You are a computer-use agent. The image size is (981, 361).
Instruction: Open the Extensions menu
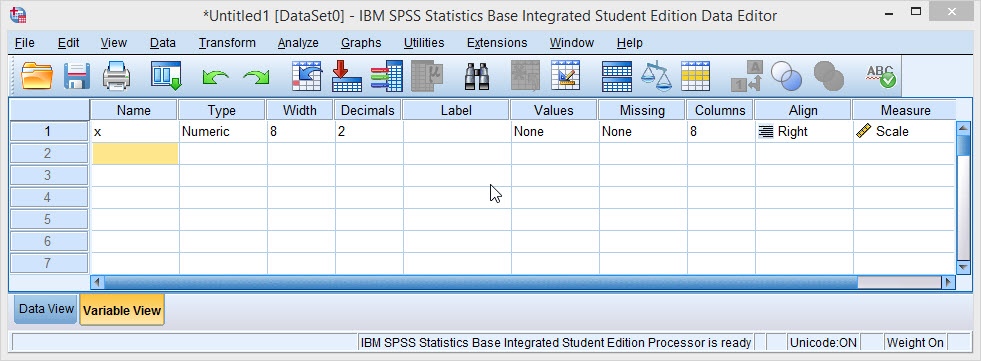click(497, 43)
